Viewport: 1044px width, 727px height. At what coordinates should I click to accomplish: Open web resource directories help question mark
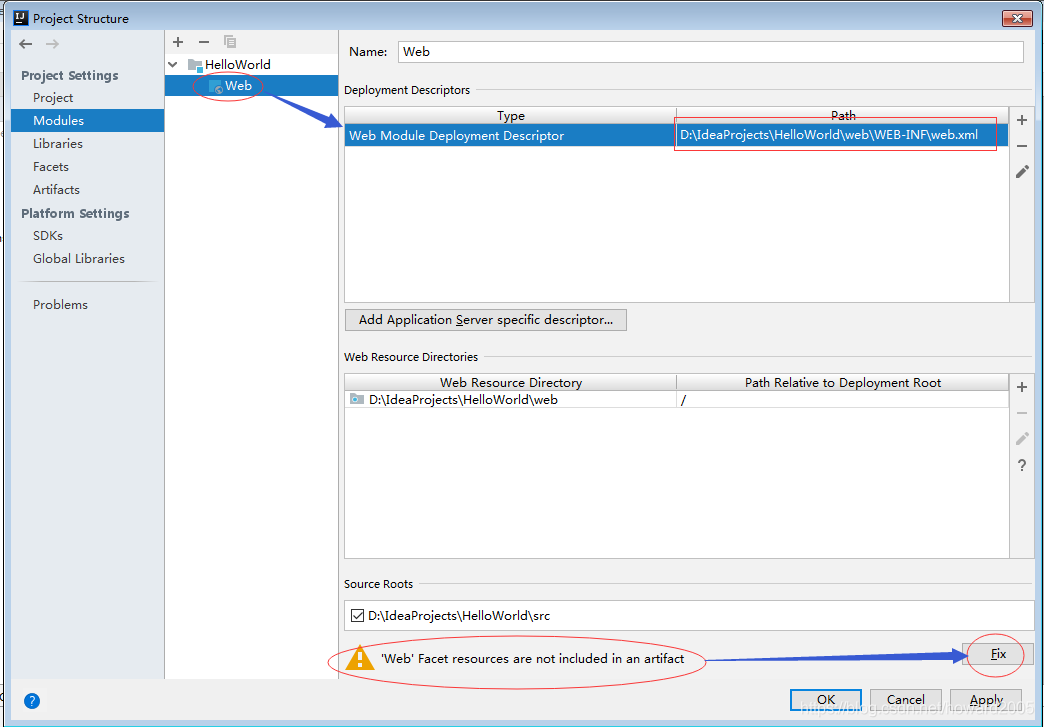point(1022,465)
